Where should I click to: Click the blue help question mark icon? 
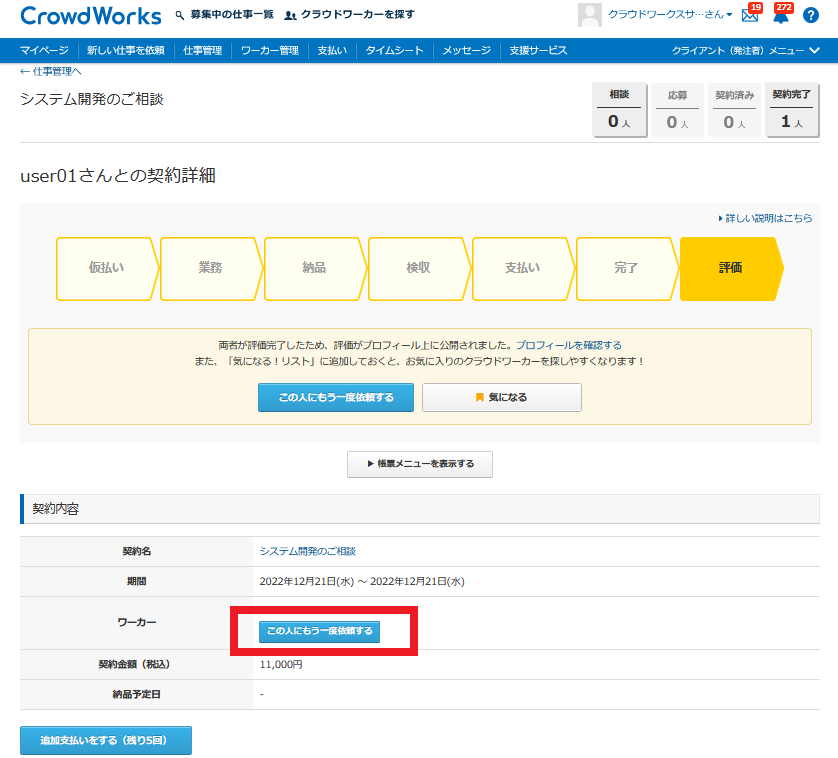[x=810, y=16]
